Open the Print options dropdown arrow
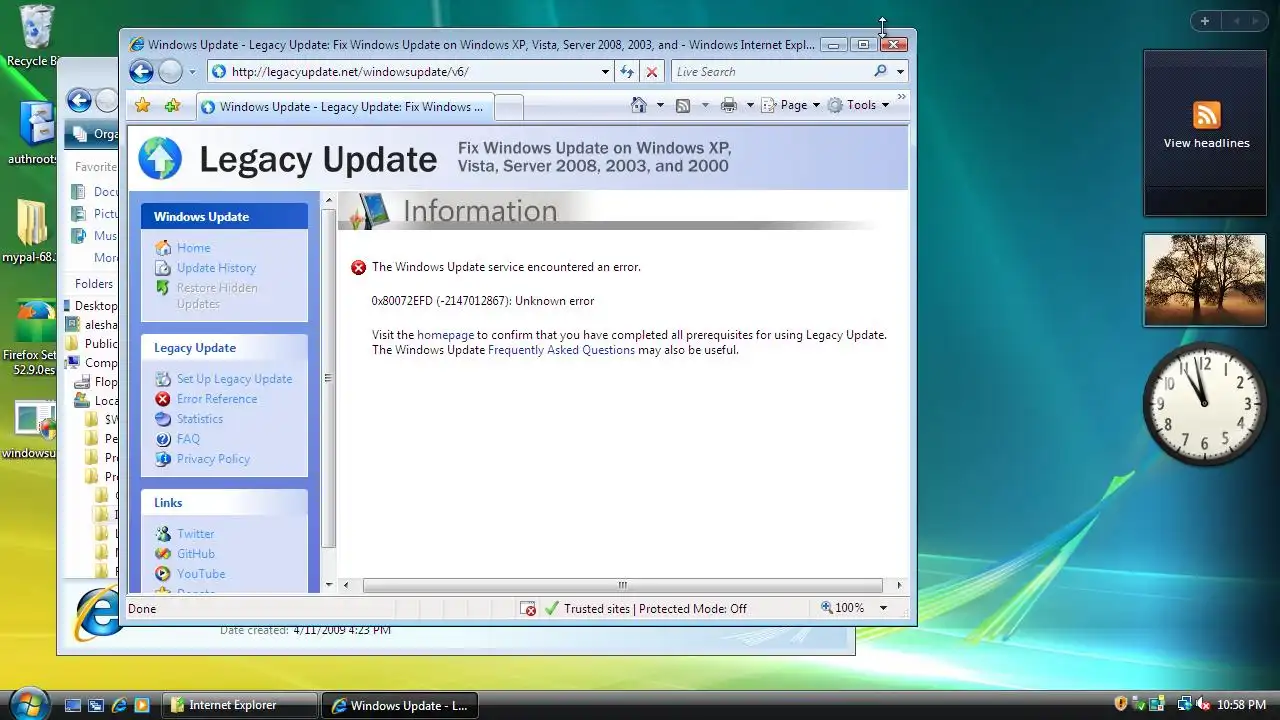Viewport: 1280px width, 720px height. [749, 105]
